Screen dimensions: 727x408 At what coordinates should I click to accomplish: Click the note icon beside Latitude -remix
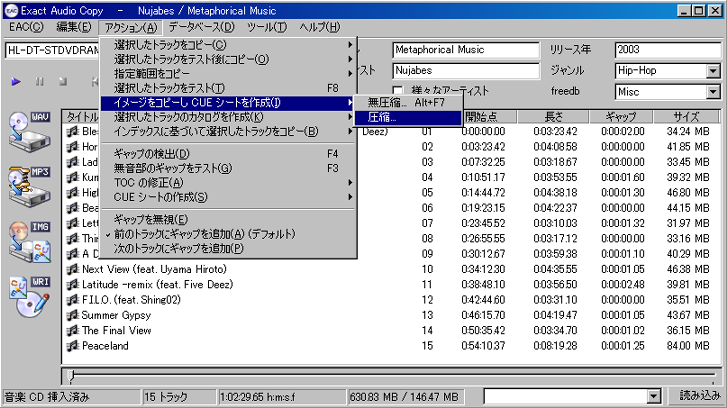(x=72, y=285)
